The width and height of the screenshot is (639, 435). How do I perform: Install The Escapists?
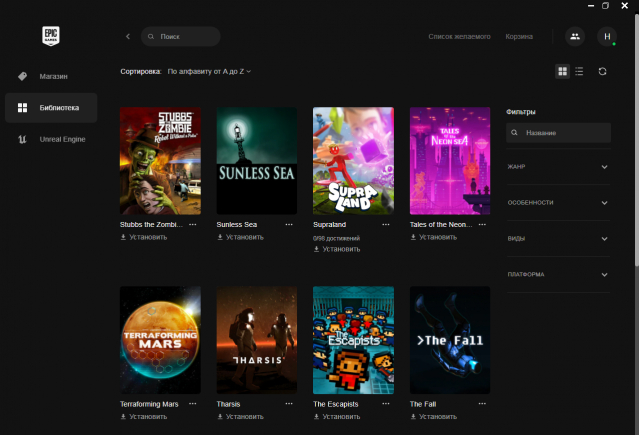pos(337,417)
